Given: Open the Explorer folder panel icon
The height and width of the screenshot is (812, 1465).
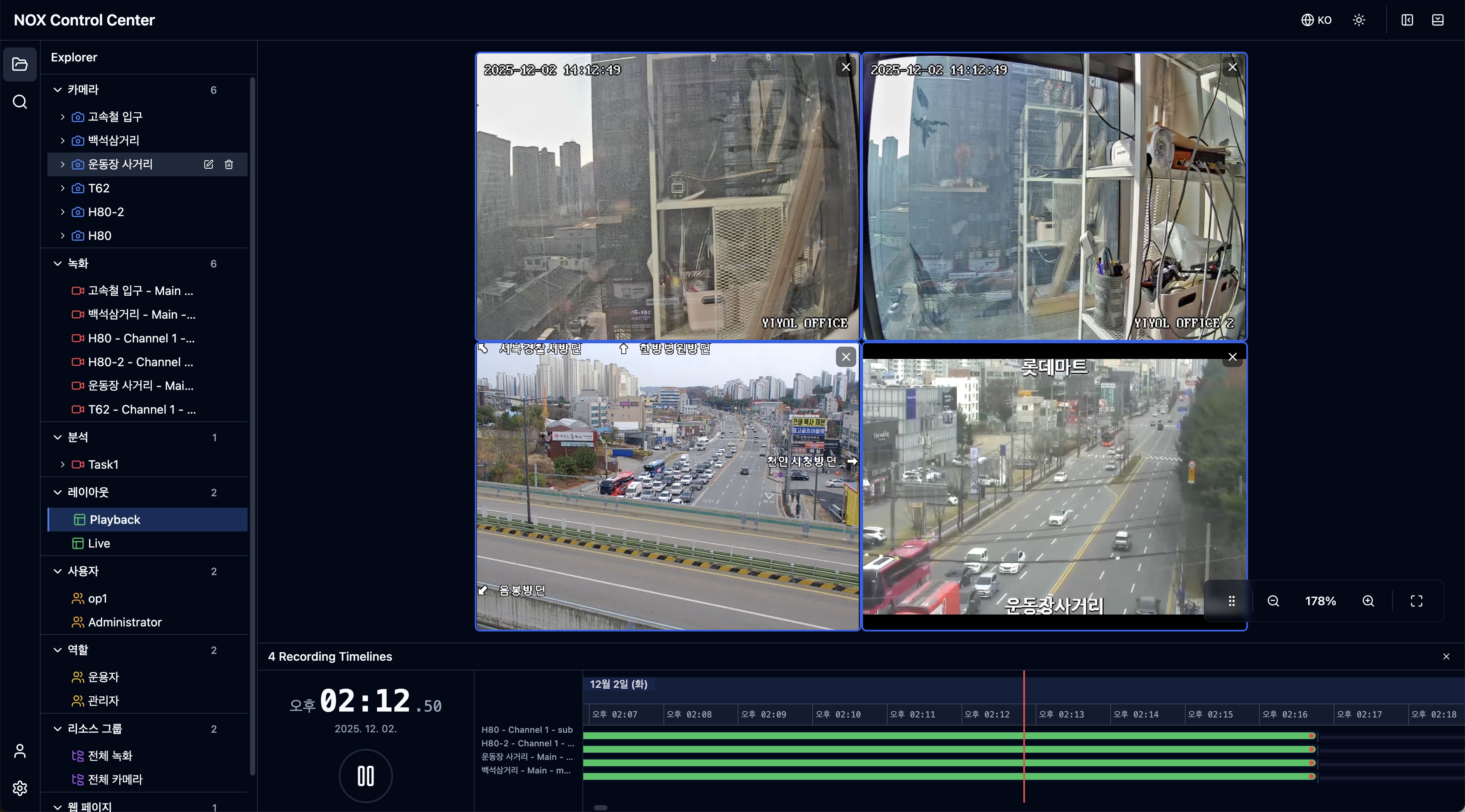Looking at the screenshot, I should pos(20,64).
